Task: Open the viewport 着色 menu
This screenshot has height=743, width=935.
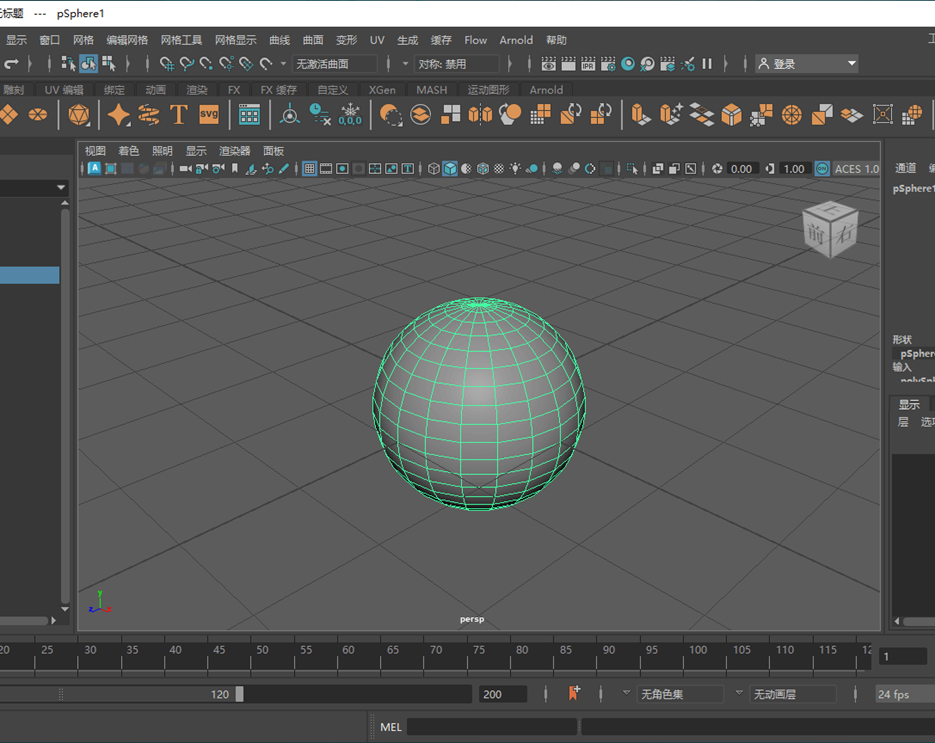Action: (129, 151)
